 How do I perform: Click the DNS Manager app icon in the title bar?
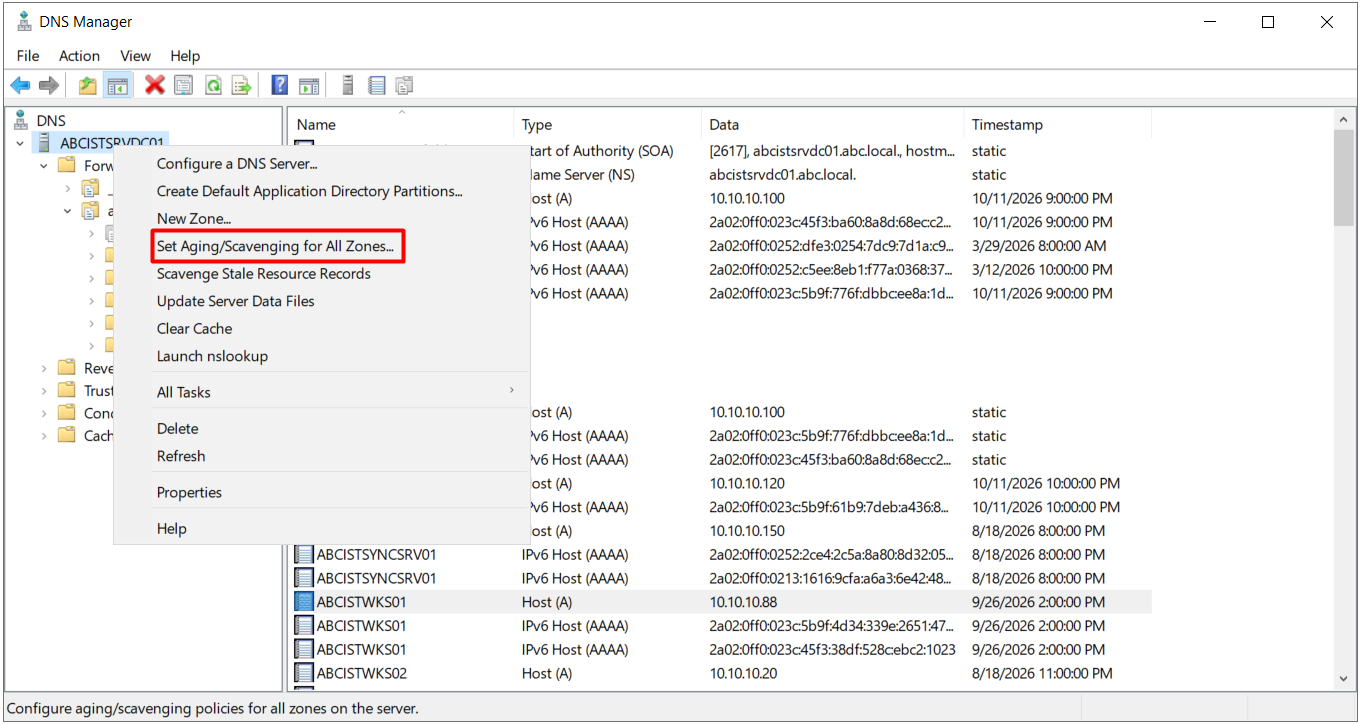coord(24,21)
